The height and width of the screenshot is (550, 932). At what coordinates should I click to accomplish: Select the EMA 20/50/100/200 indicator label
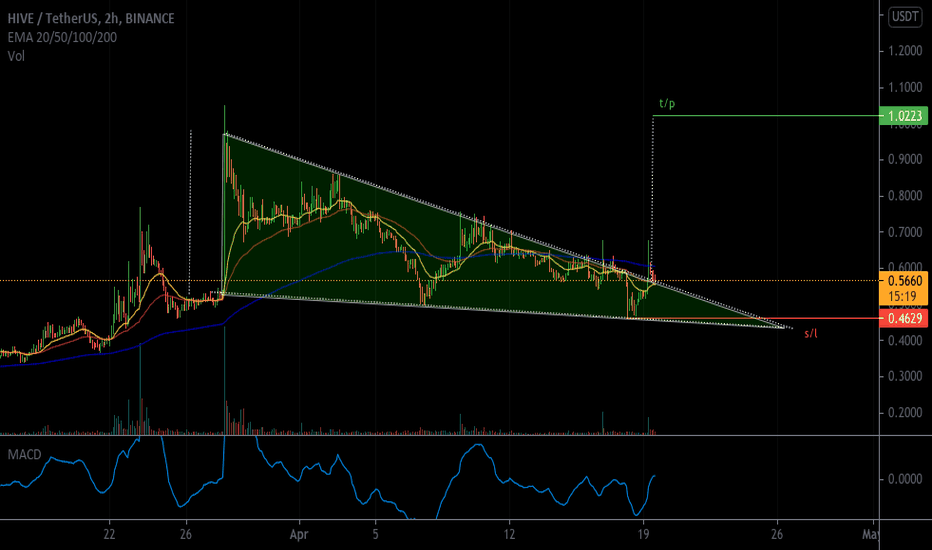62,37
